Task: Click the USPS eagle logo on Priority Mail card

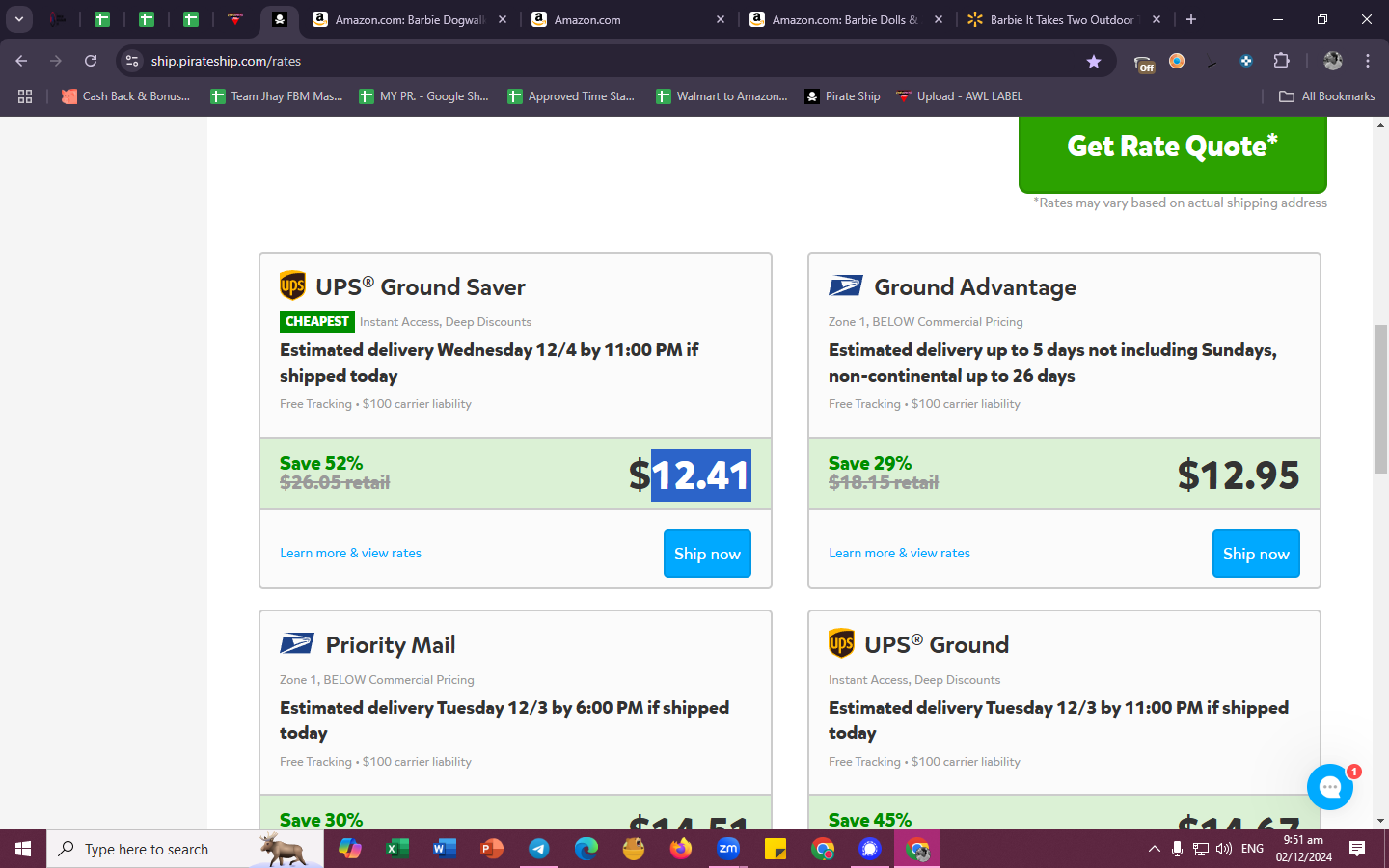Action: point(297,643)
